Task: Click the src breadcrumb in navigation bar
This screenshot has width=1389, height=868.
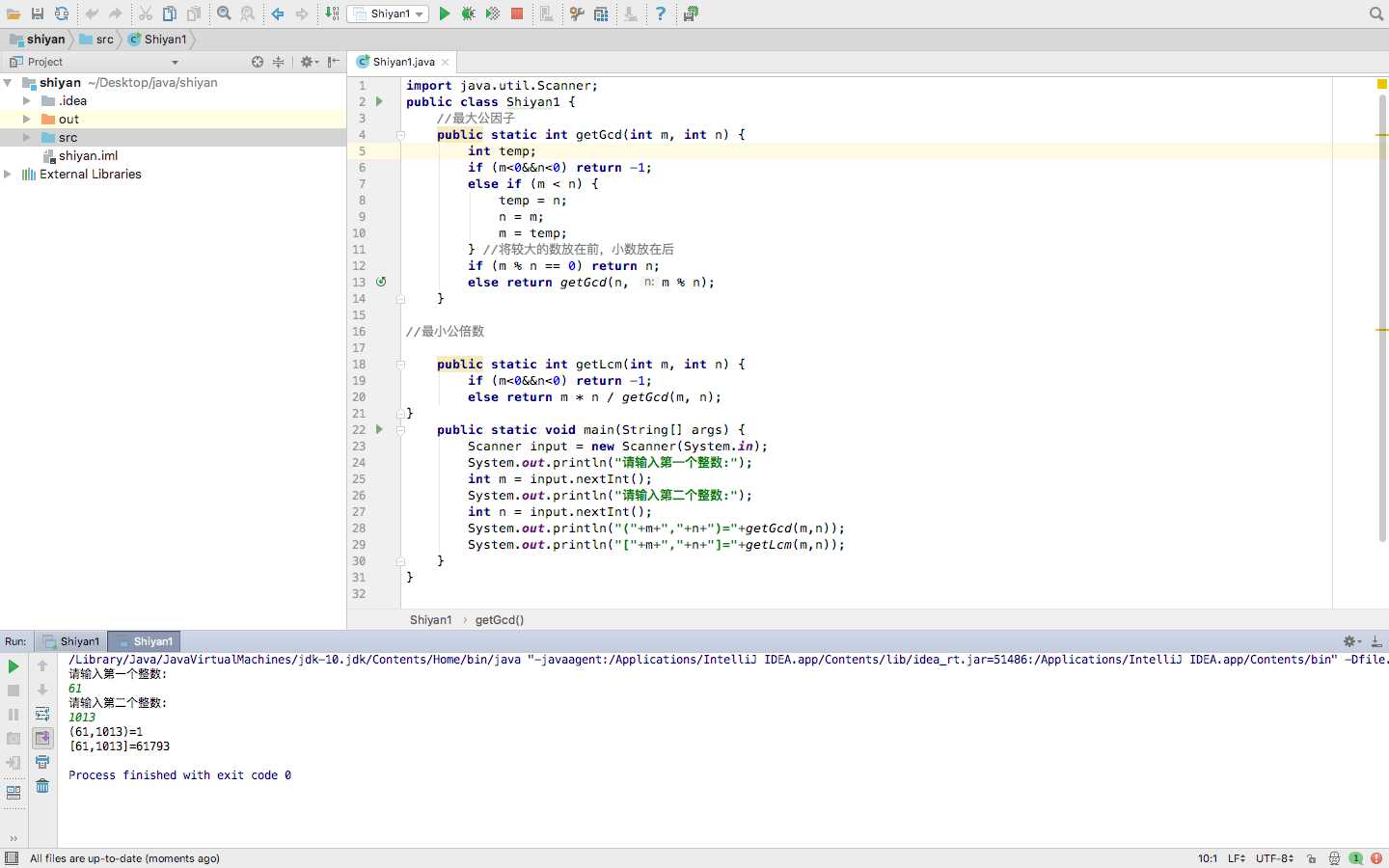Action: coord(96,40)
